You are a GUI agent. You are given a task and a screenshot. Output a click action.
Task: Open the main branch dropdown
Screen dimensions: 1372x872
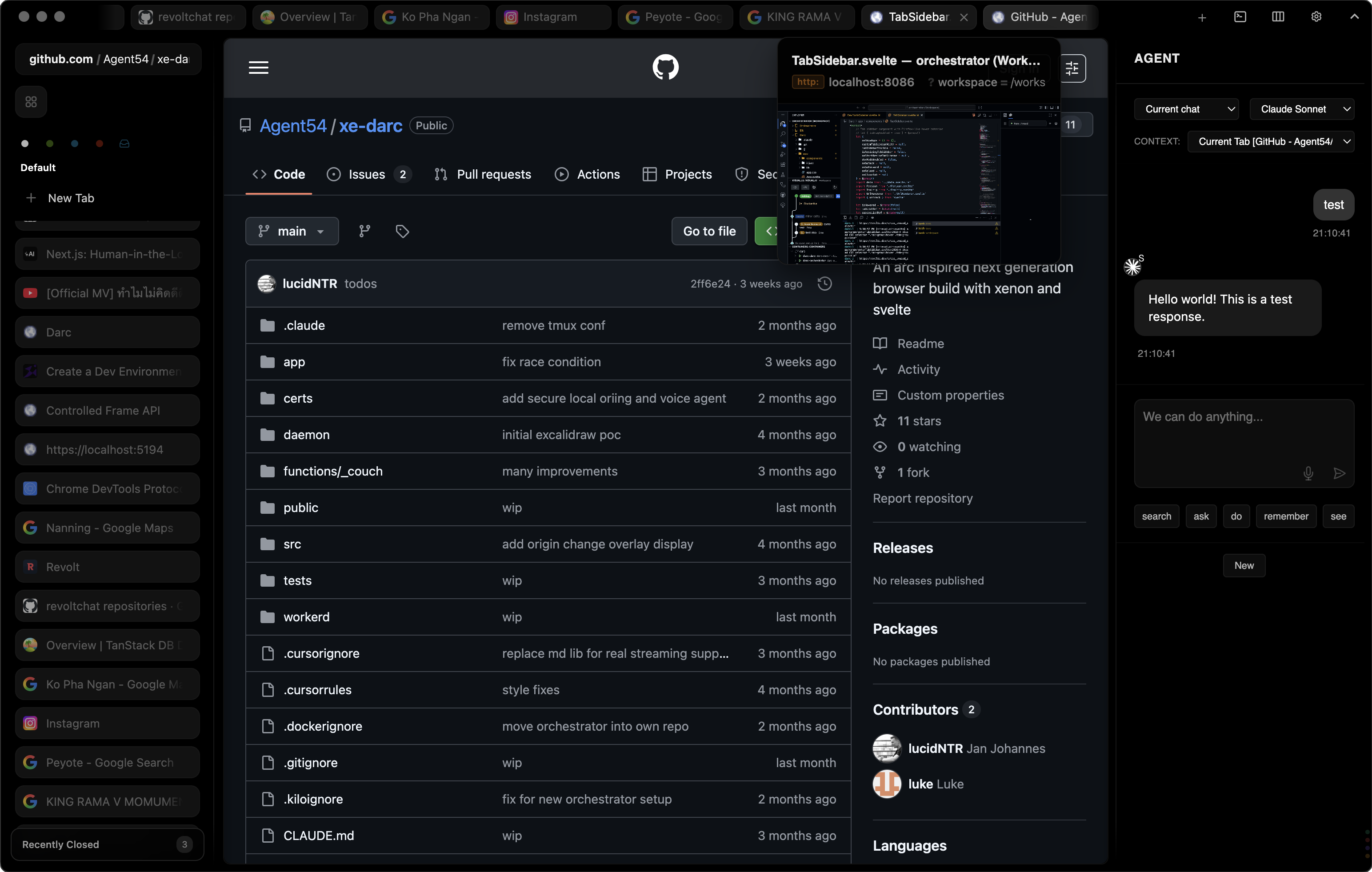pyautogui.click(x=292, y=231)
